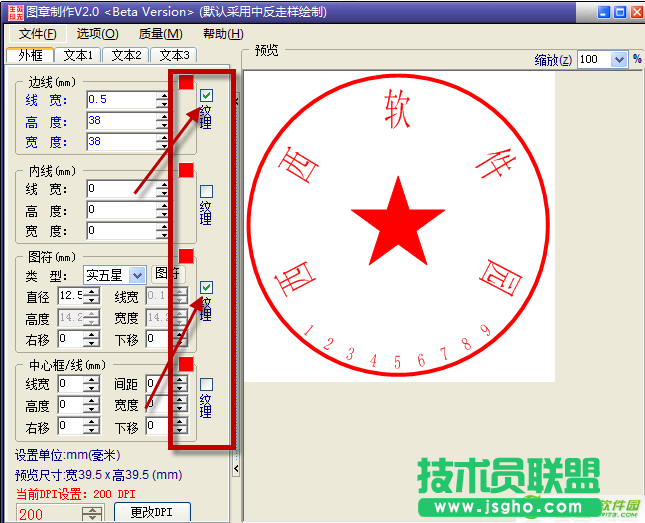Screen dimensions: 645x523
Task: Click the app icon in title bar
Action: coord(16,12)
